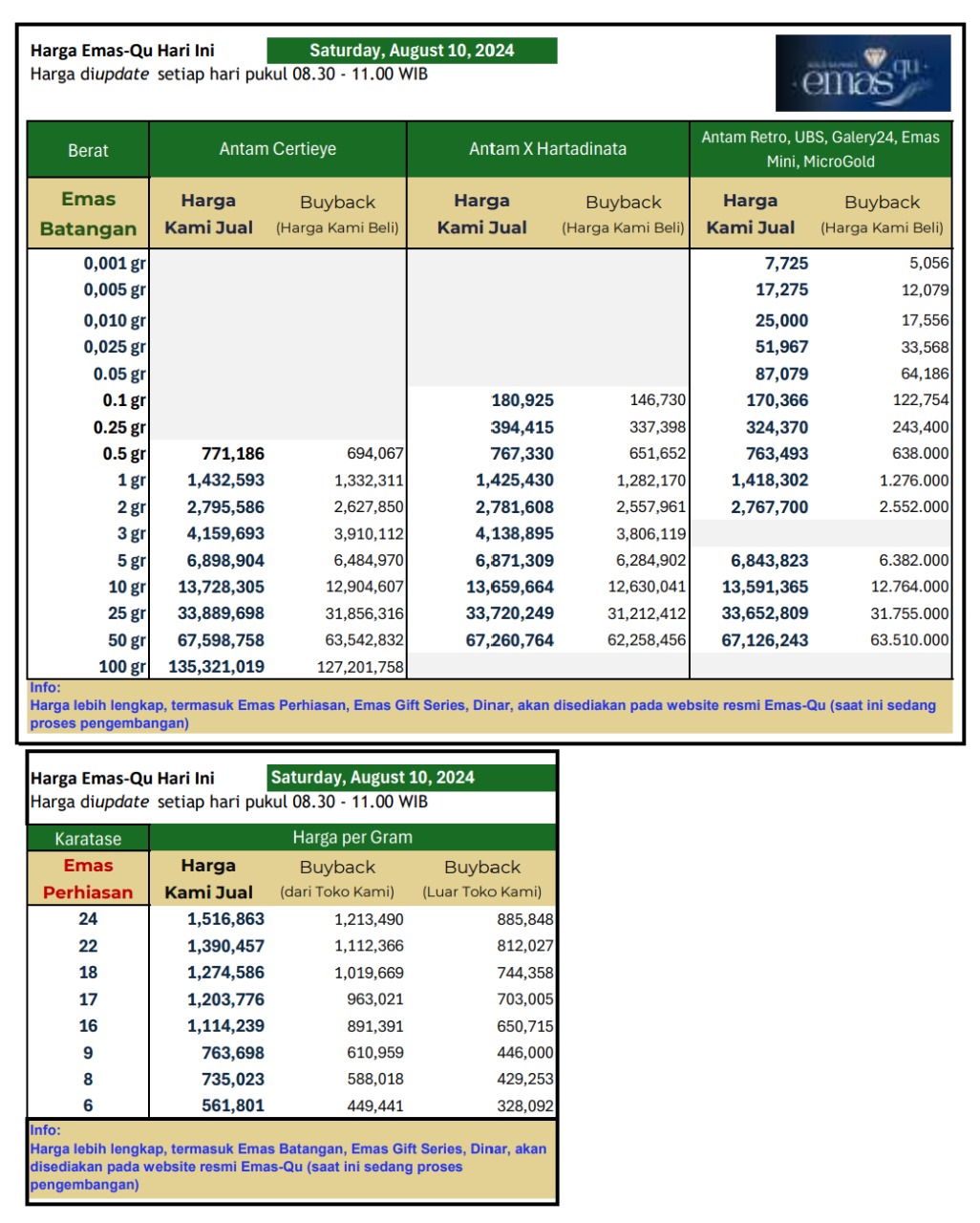Select the 24 karat row label
Viewport: 980px width, 1223px height.
(x=88, y=919)
